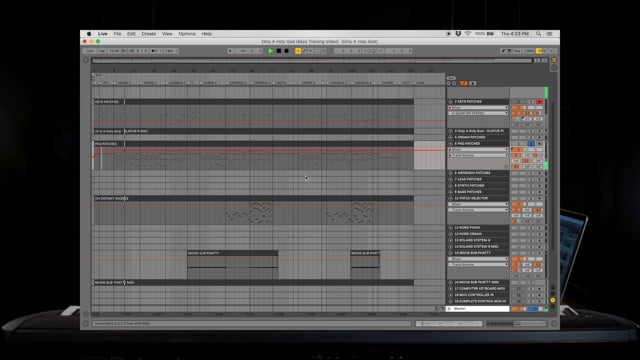Switch views with the yellow Session/Arrangement selector
This screenshot has width=640, height=360.
(554, 60)
